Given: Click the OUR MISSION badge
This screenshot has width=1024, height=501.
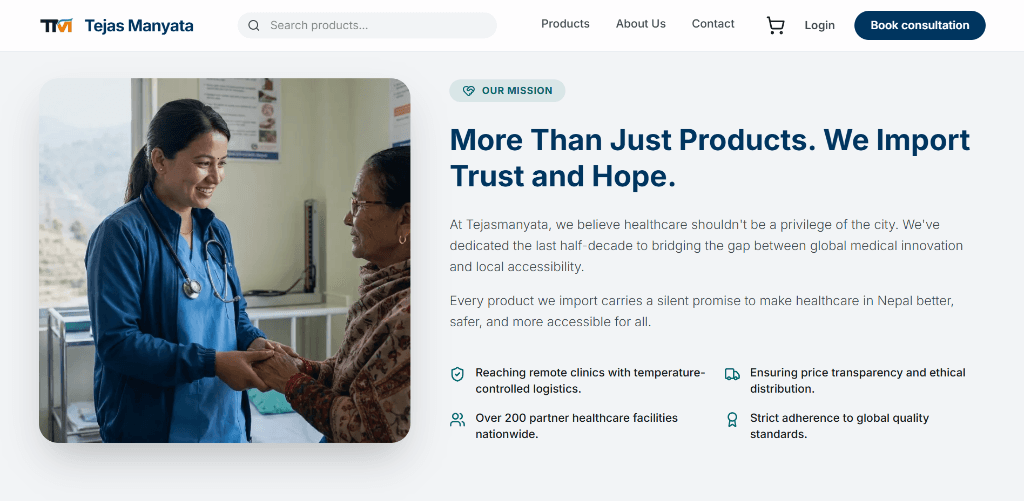Looking at the screenshot, I should (507, 91).
